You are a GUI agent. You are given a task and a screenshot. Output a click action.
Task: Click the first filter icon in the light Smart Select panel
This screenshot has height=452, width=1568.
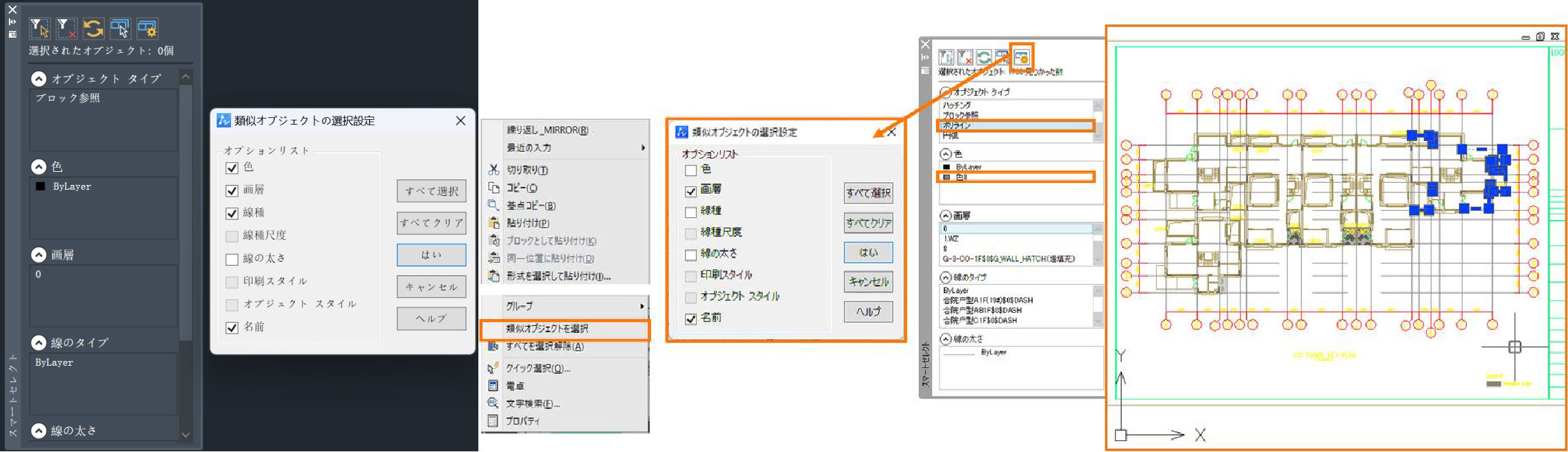point(946,57)
